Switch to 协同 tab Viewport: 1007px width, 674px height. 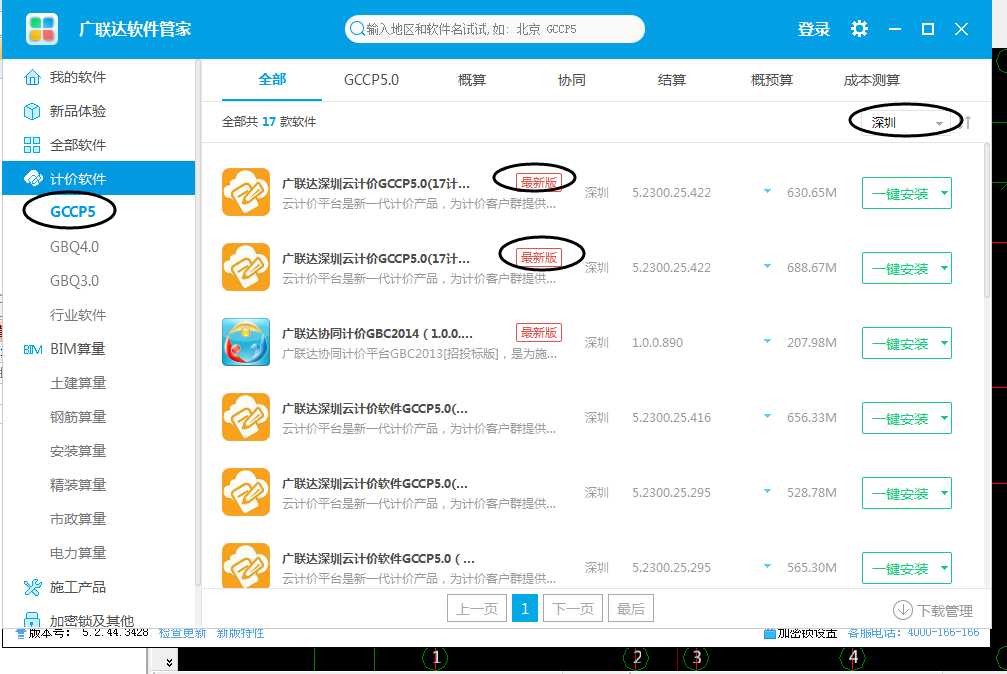coord(572,80)
